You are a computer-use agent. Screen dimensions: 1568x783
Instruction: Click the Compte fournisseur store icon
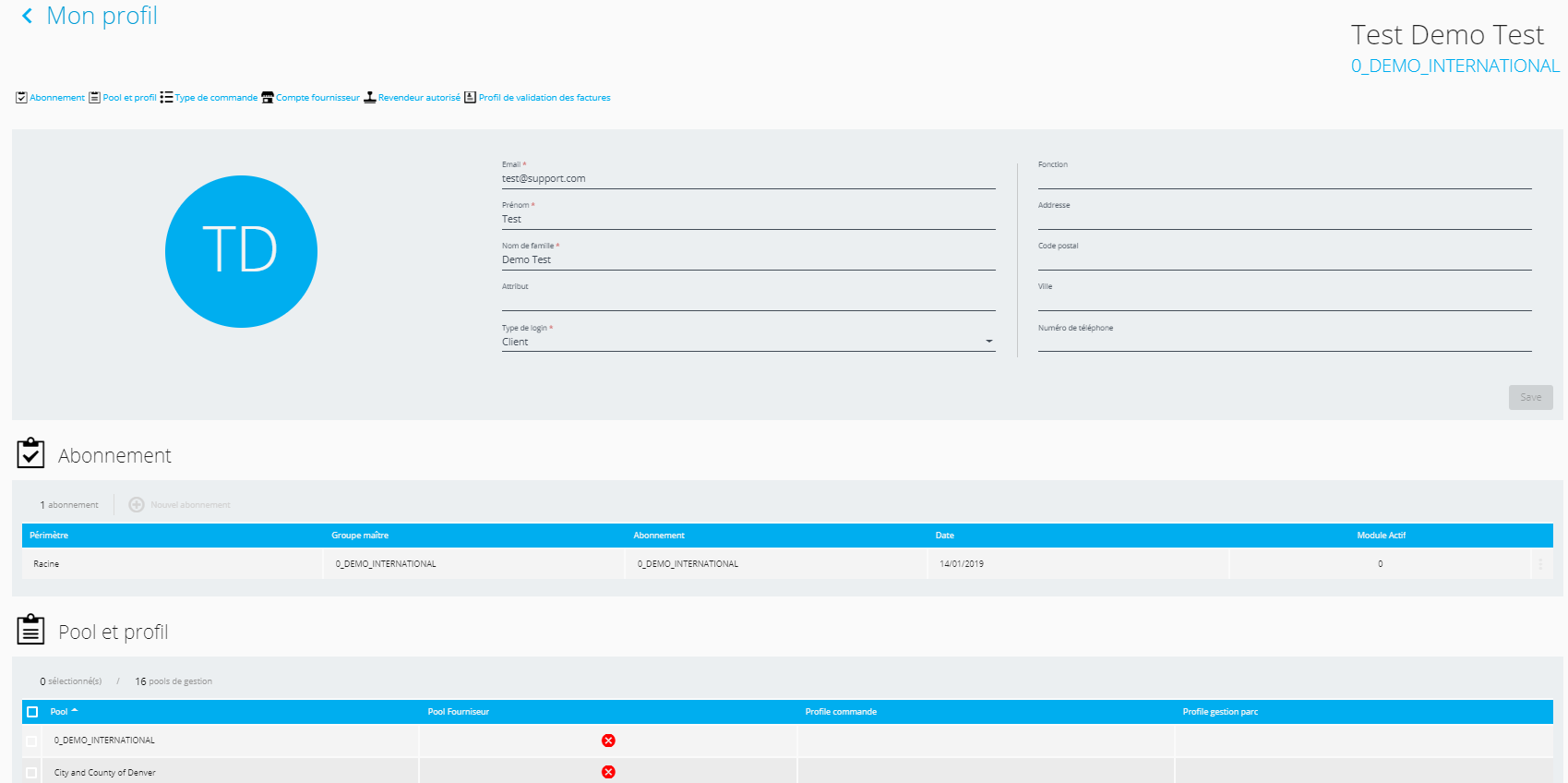click(268, 98)
